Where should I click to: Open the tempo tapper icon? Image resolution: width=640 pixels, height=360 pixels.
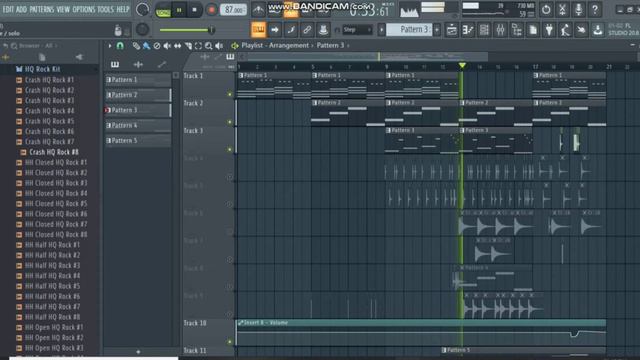tap(565, 29)
